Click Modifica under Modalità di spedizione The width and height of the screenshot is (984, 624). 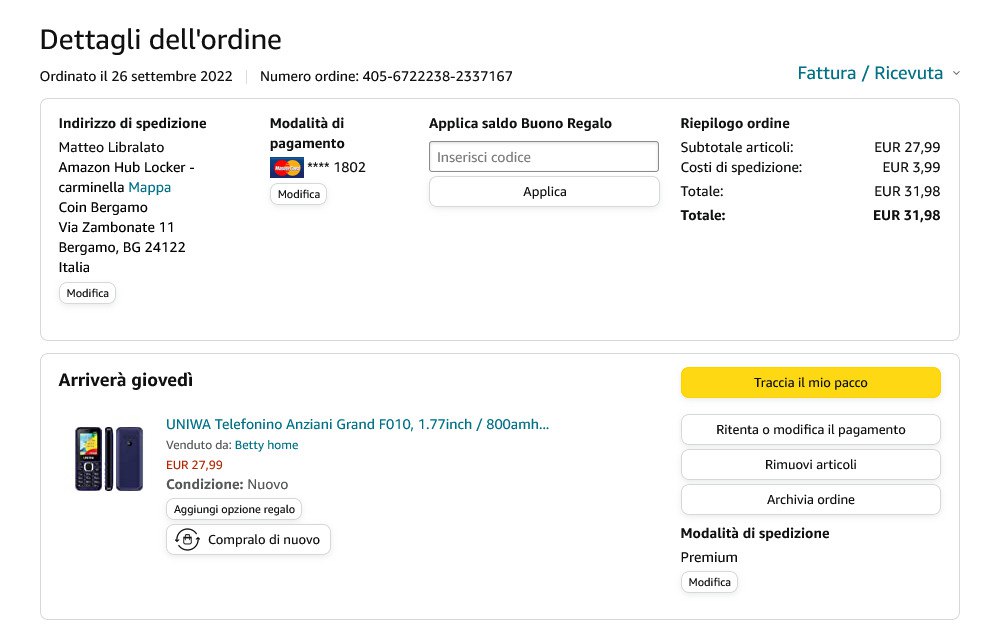(x=709, y=582)
